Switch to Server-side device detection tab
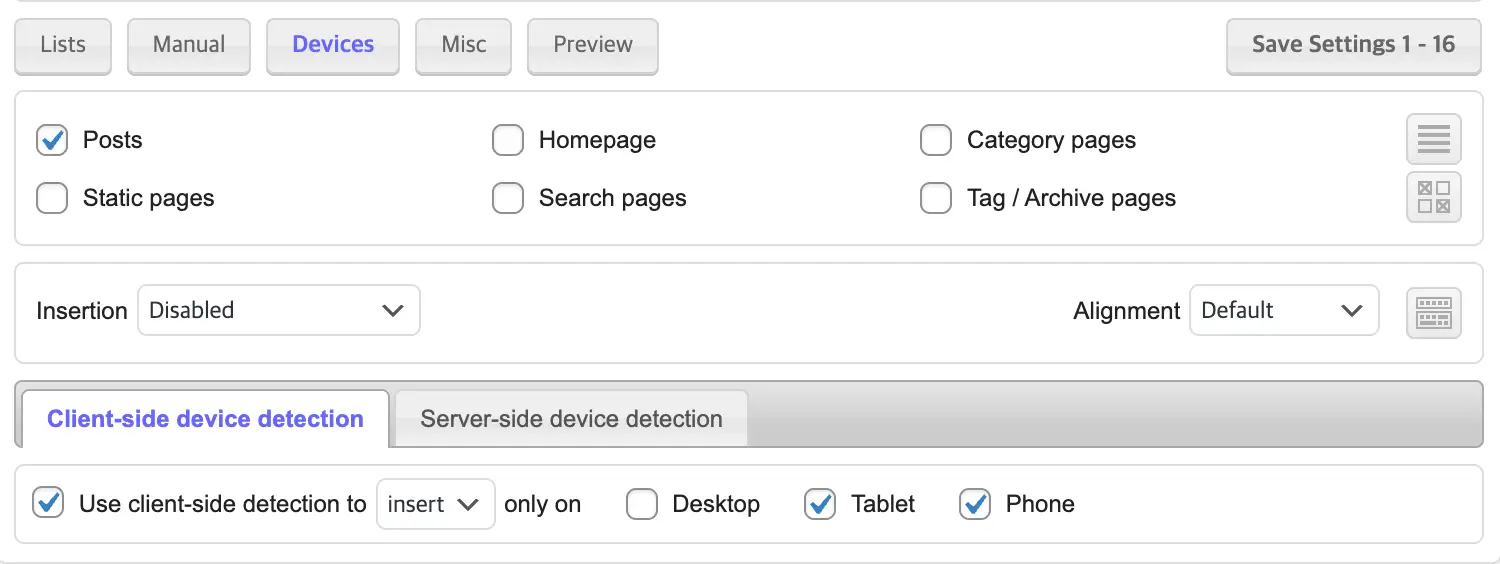The width and height of the screenshot is (1500, 564). click(571, 418)
